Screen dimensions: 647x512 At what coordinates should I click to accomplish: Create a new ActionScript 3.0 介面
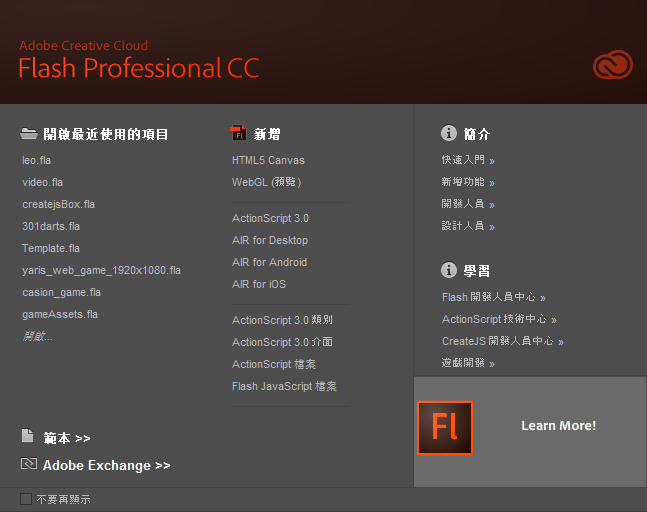(x=282, y=342)
